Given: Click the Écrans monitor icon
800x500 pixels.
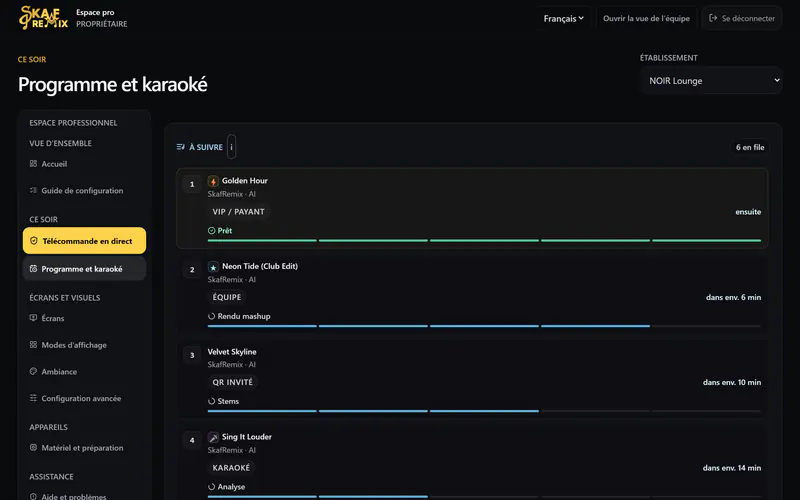Looking at the screenshot, I should [x=33, y=318].
